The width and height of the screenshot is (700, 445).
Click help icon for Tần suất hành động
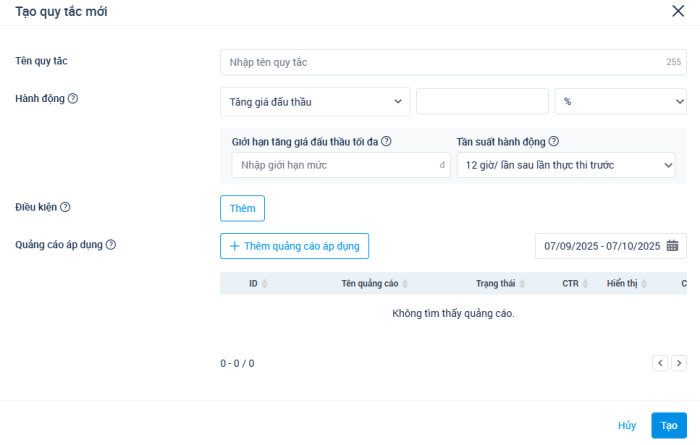pyautogui.click(x=554, y=142)
